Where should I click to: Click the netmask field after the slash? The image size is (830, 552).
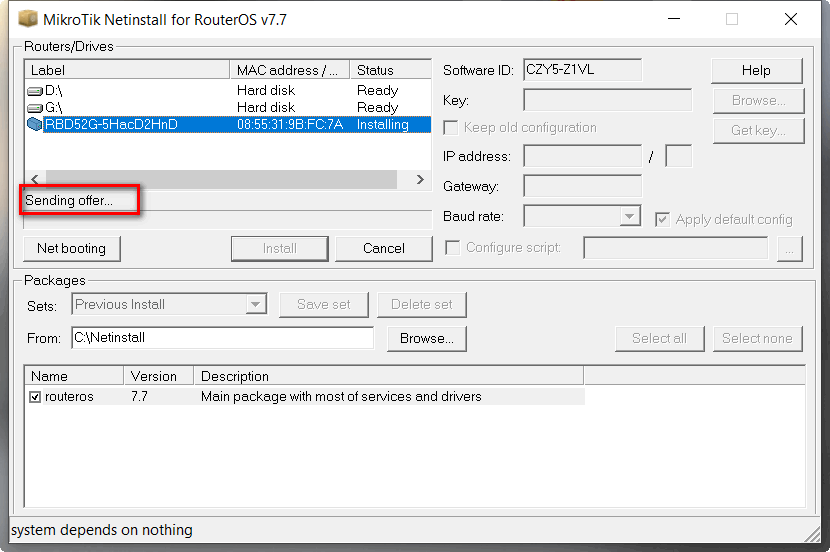678,156
